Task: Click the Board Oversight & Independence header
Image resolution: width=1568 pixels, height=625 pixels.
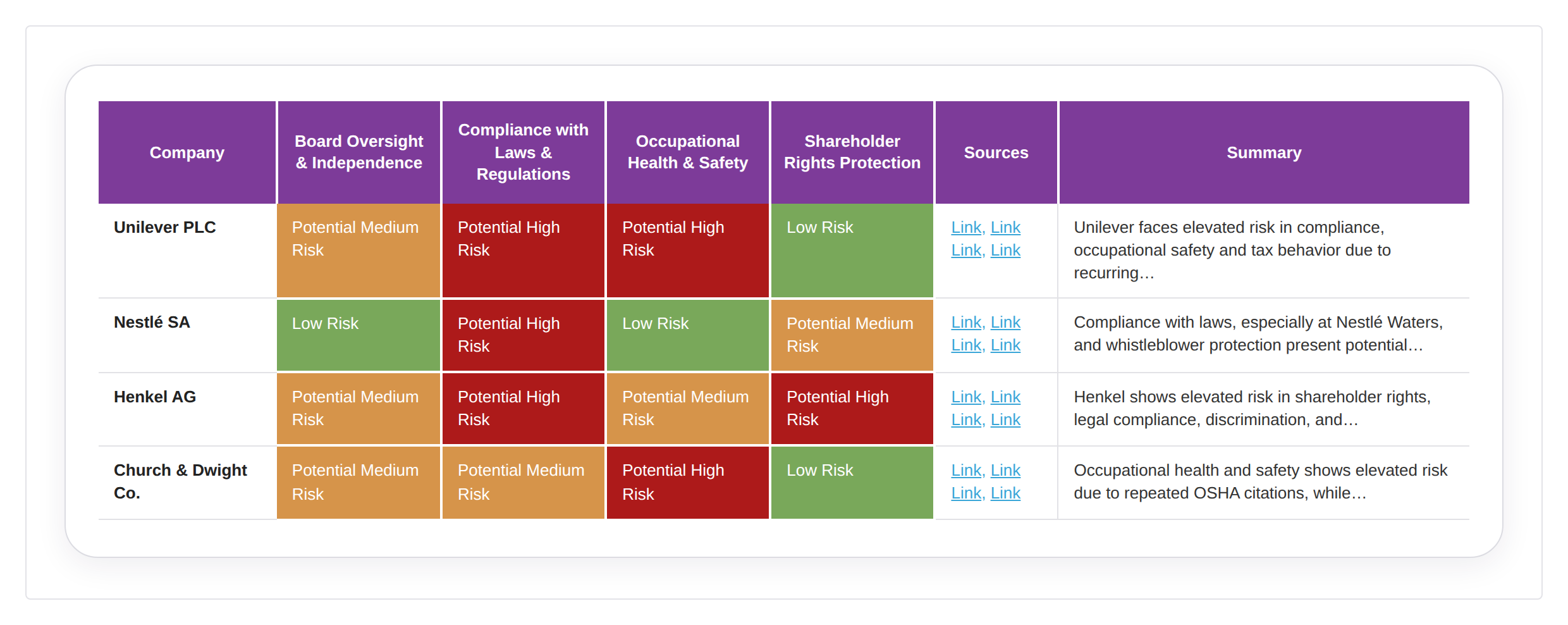Action: click(x=358, y=152)
